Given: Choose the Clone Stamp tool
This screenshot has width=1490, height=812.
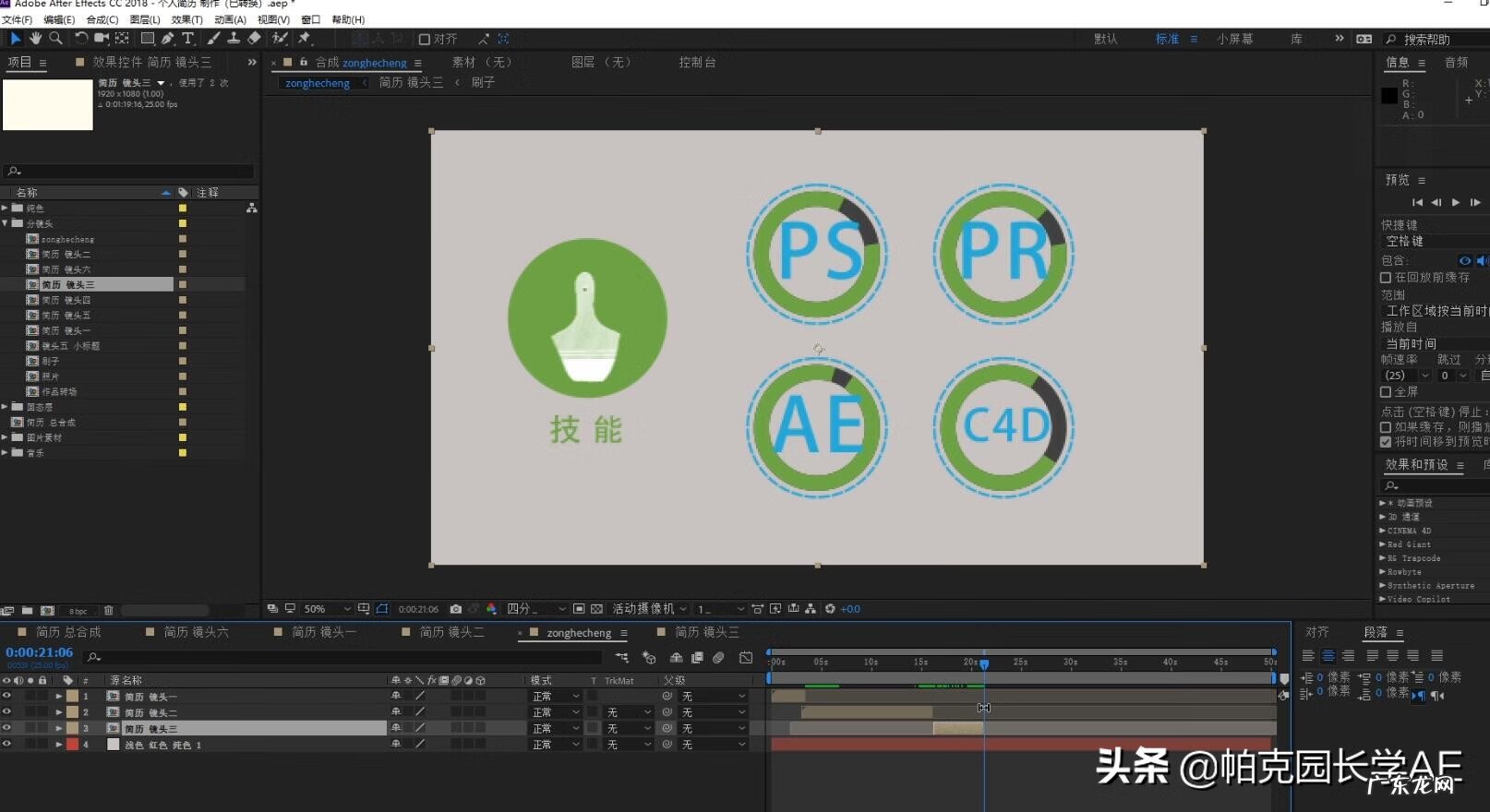Looking at the screenshot, I should point(234,38).
